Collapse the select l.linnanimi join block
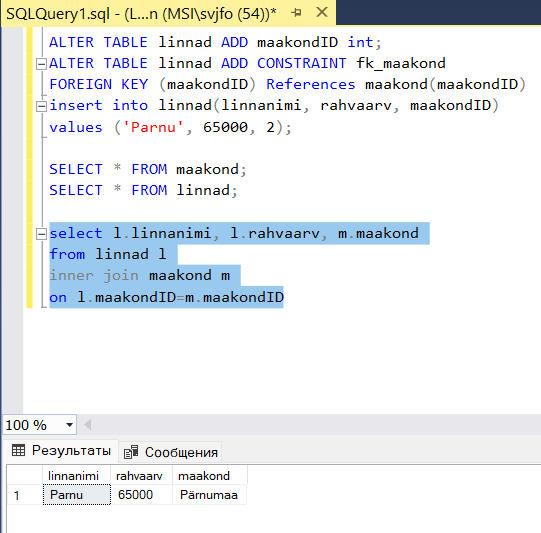Image resolution: width=541 pixels, height=533 pixels. [41, 234]
